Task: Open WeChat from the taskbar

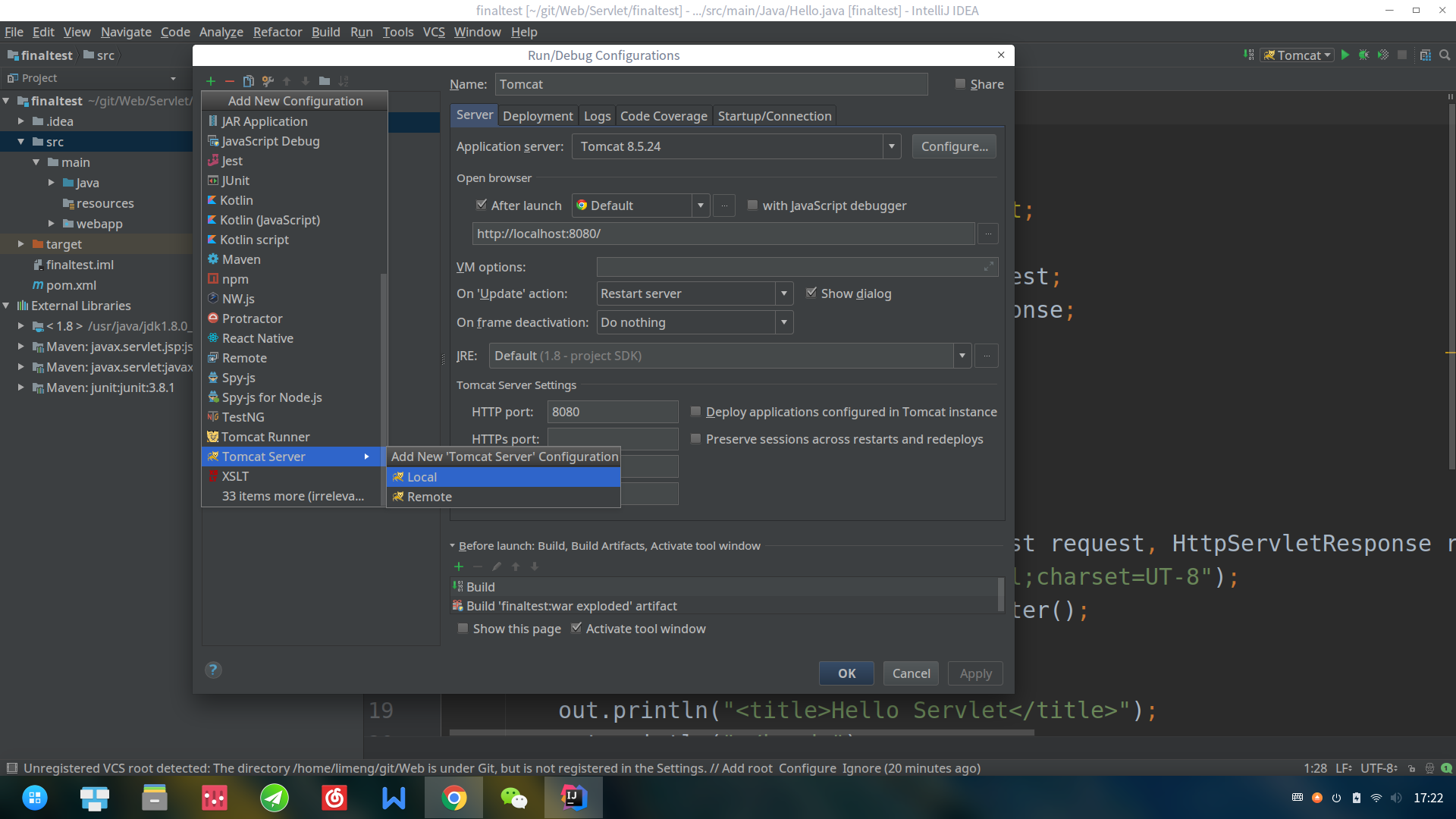Action: pos(513,798)
